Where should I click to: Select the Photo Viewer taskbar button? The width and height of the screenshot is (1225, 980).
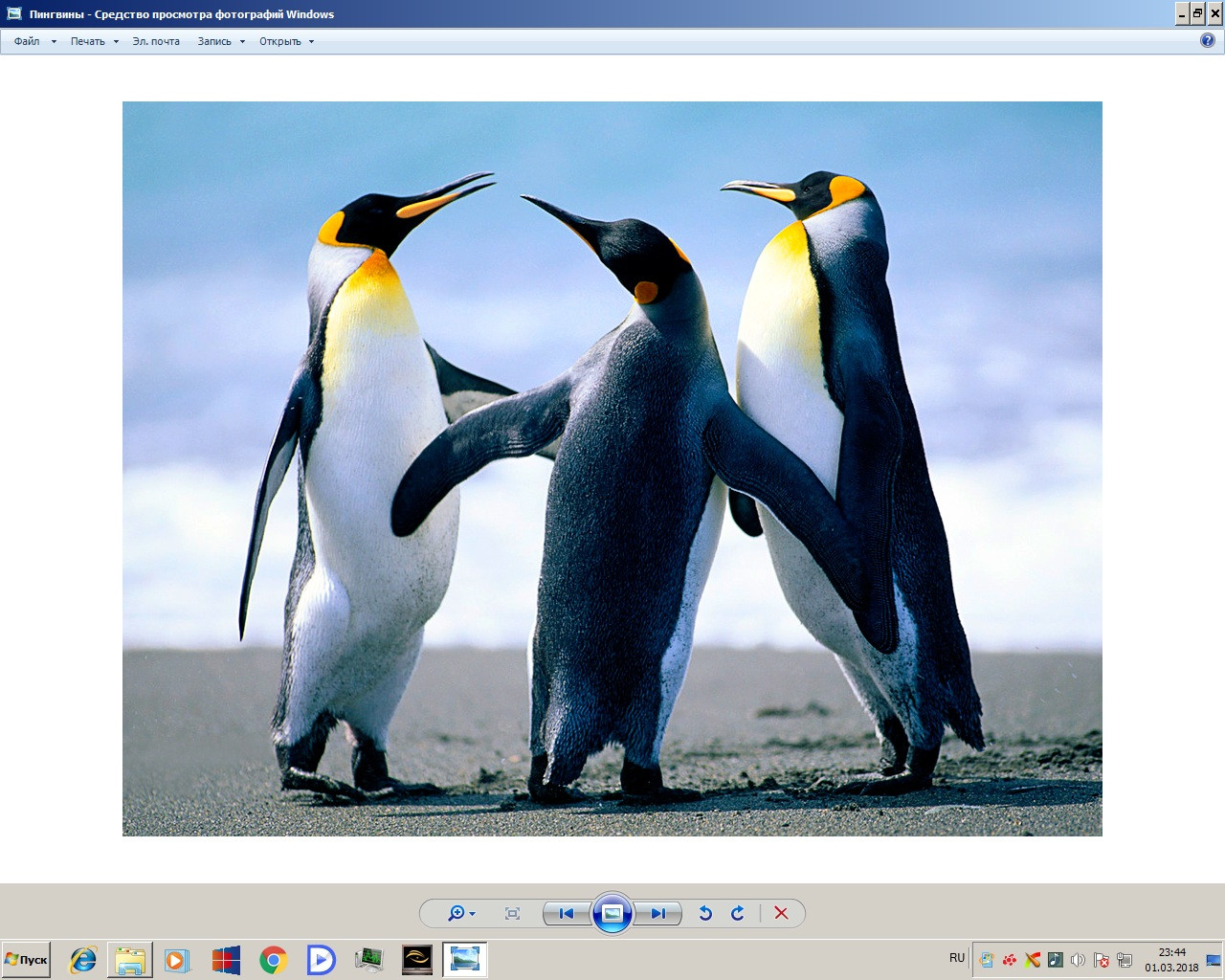tap(465, 960)
